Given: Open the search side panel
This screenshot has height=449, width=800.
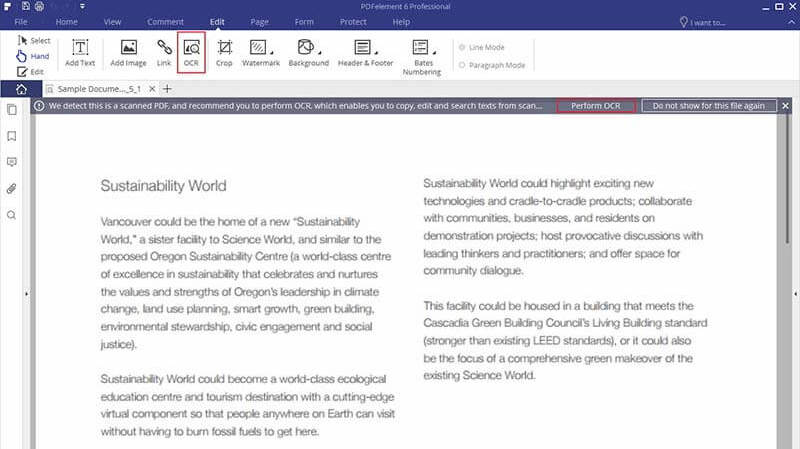Looking at the screenshot, I should 12,215.
